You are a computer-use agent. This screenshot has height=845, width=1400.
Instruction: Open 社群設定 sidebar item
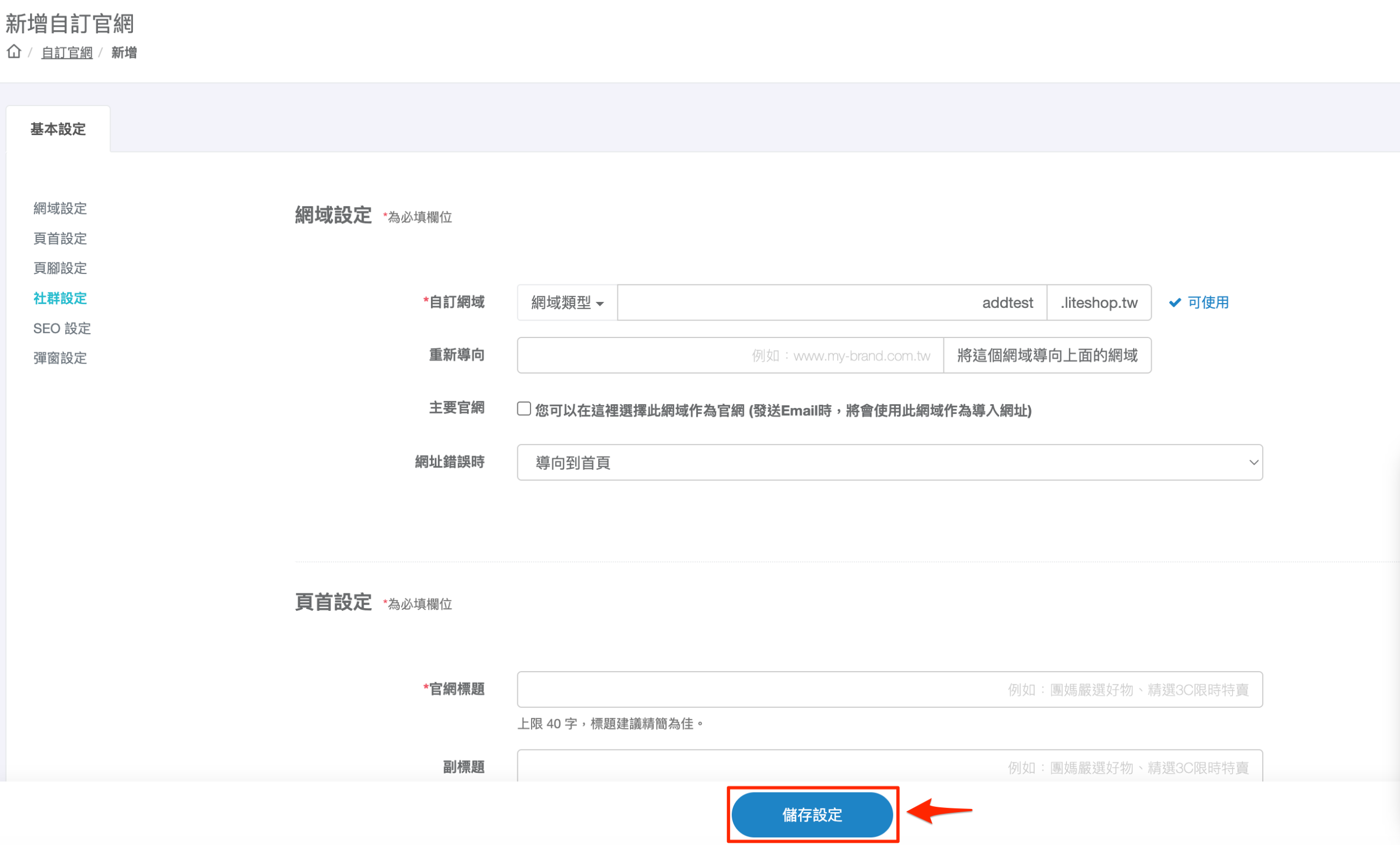point(60,298)
